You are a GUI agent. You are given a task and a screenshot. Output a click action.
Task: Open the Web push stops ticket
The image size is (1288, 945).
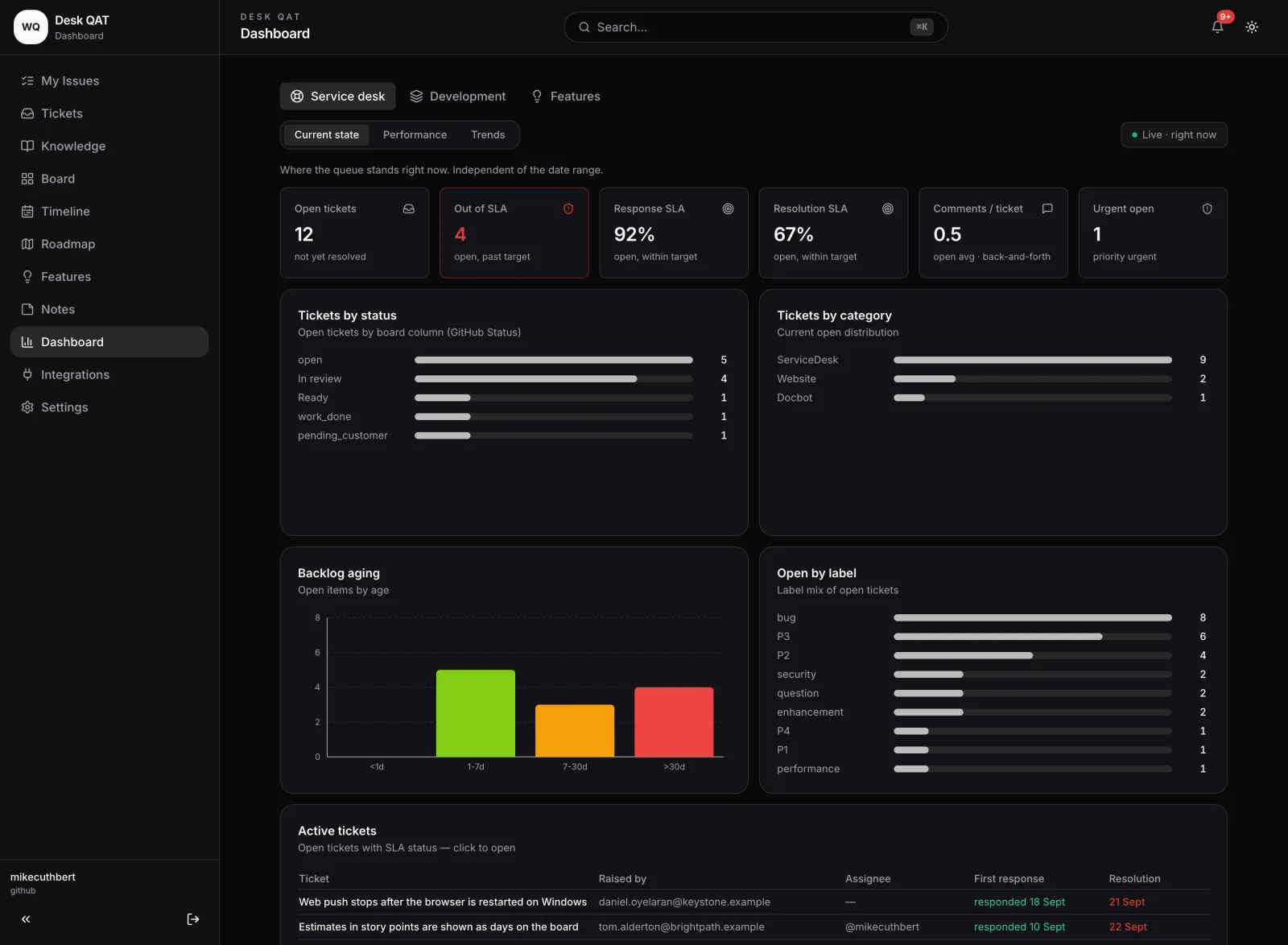[x=443, y=902]
